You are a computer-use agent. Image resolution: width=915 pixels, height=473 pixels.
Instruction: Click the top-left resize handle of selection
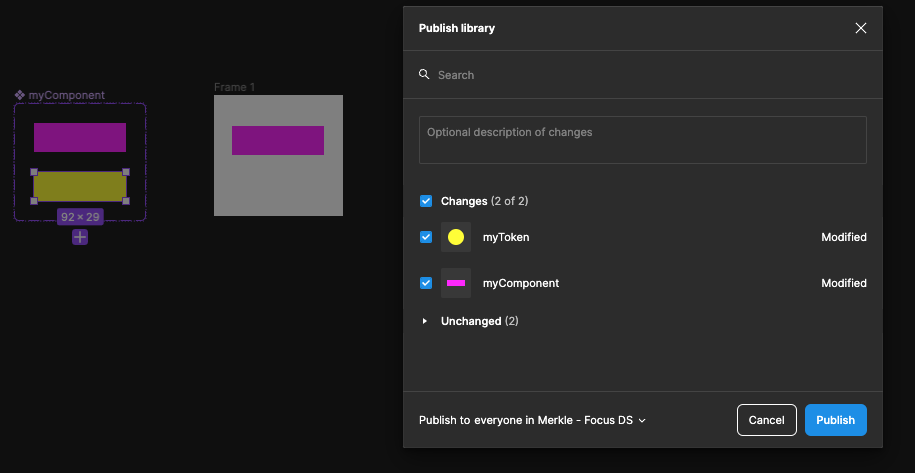[34, 172]
